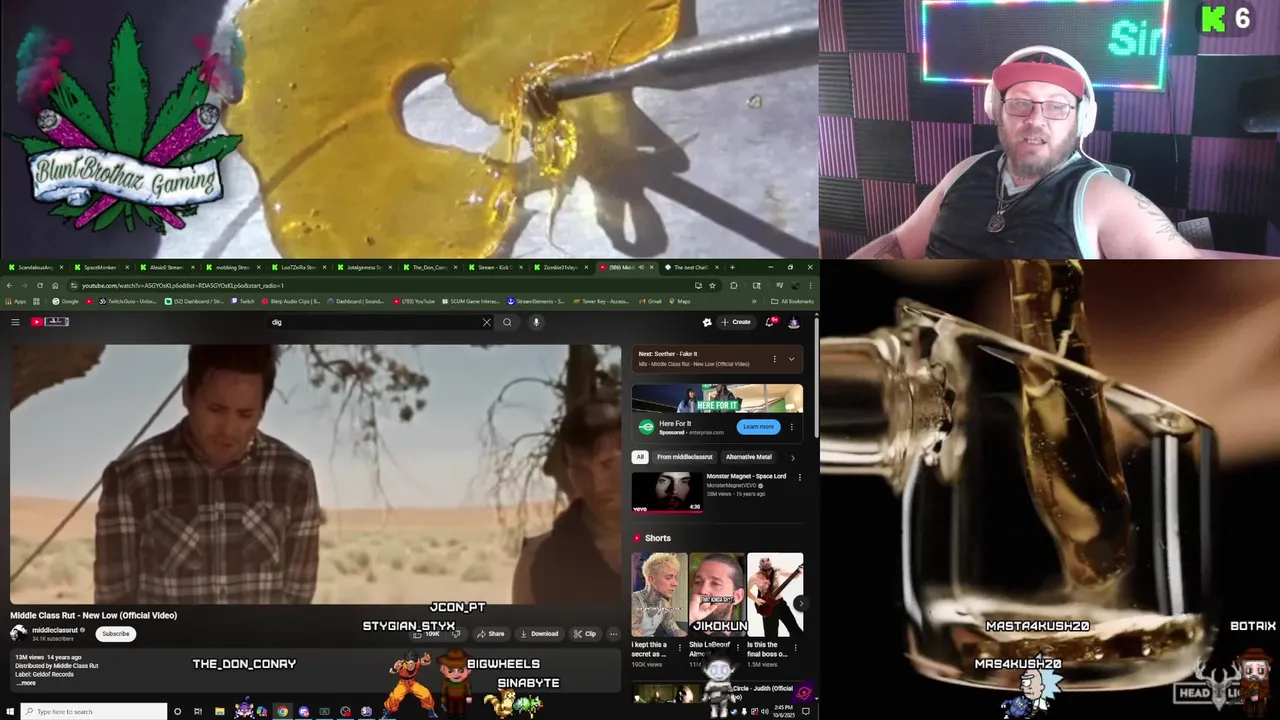The width and height of the screenshot is (1280, 720).
Task: Select the From middleclassrut filter chip
Action: (685, 457)
